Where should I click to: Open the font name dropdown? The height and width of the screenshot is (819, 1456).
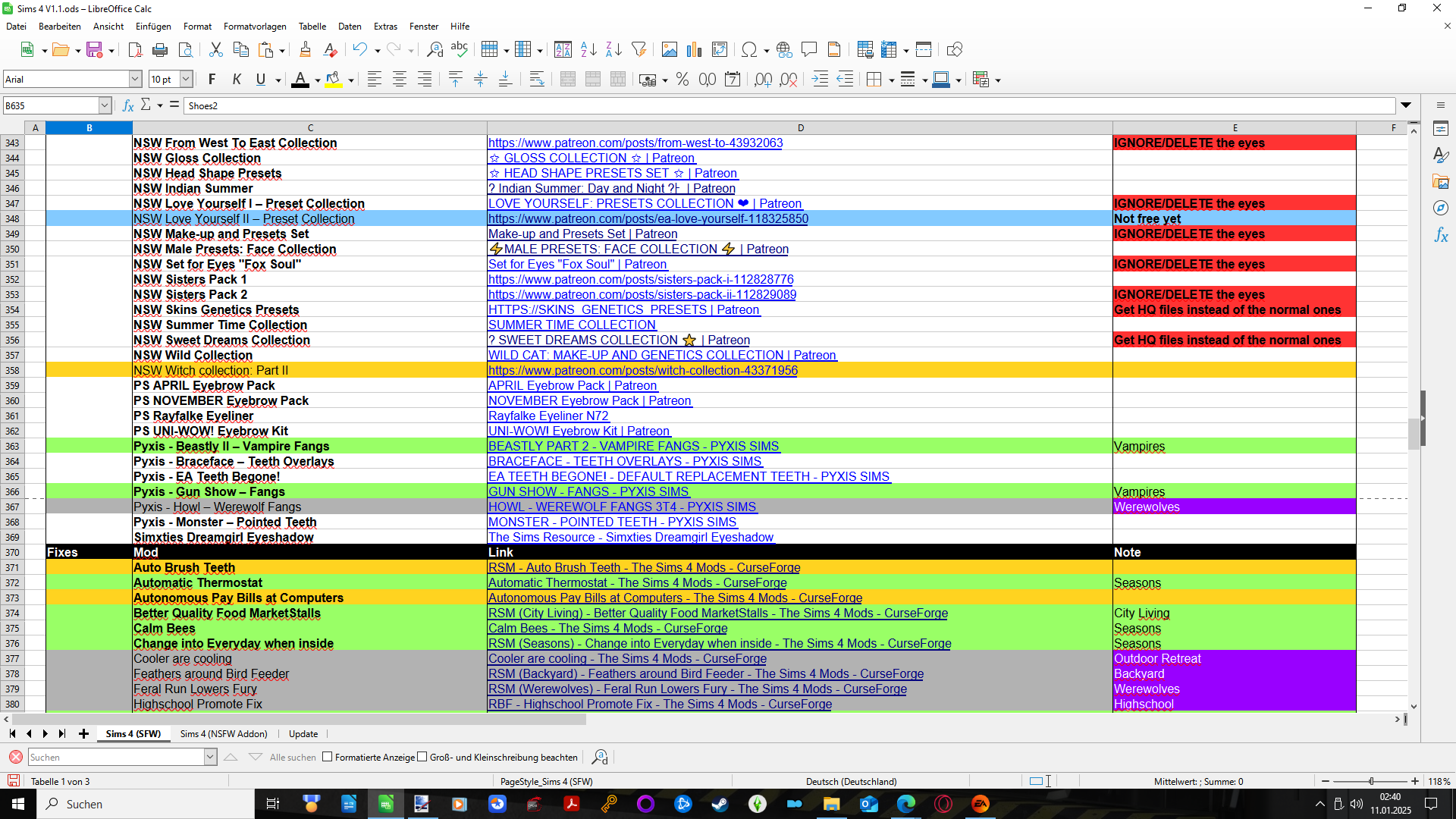click(x=135, y=79)
